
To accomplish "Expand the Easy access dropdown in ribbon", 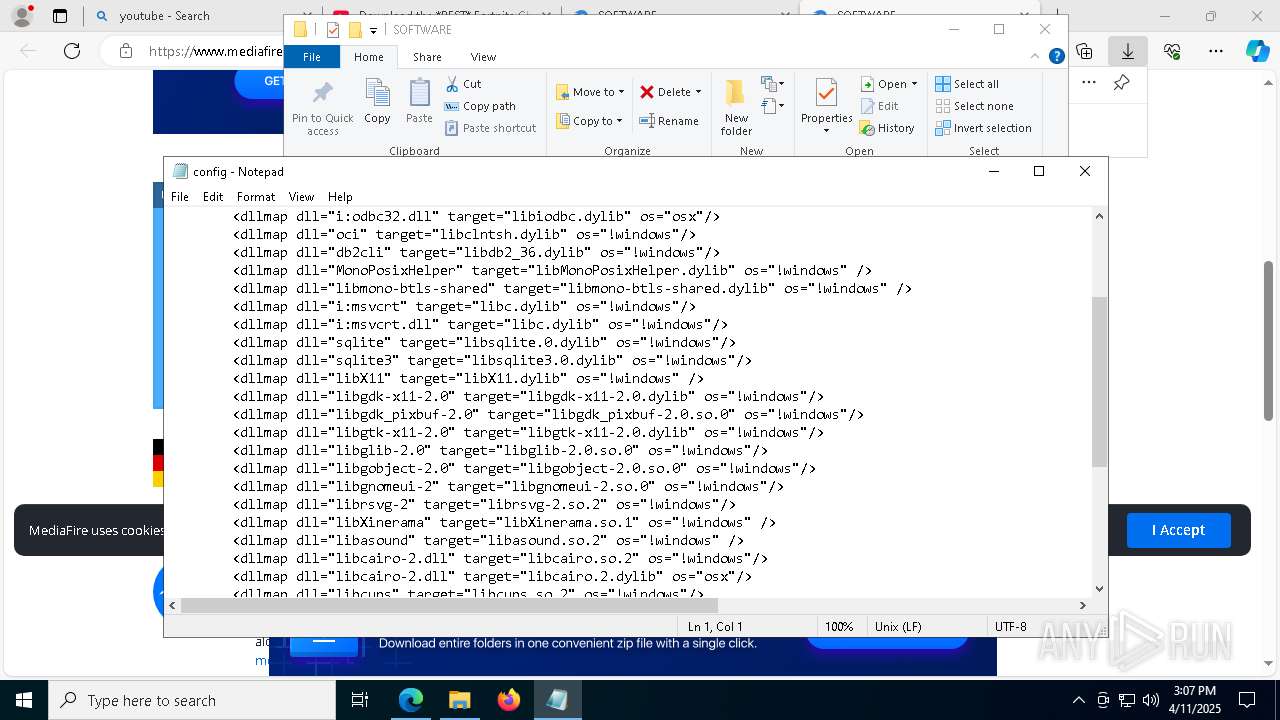I will pos(773,106).
